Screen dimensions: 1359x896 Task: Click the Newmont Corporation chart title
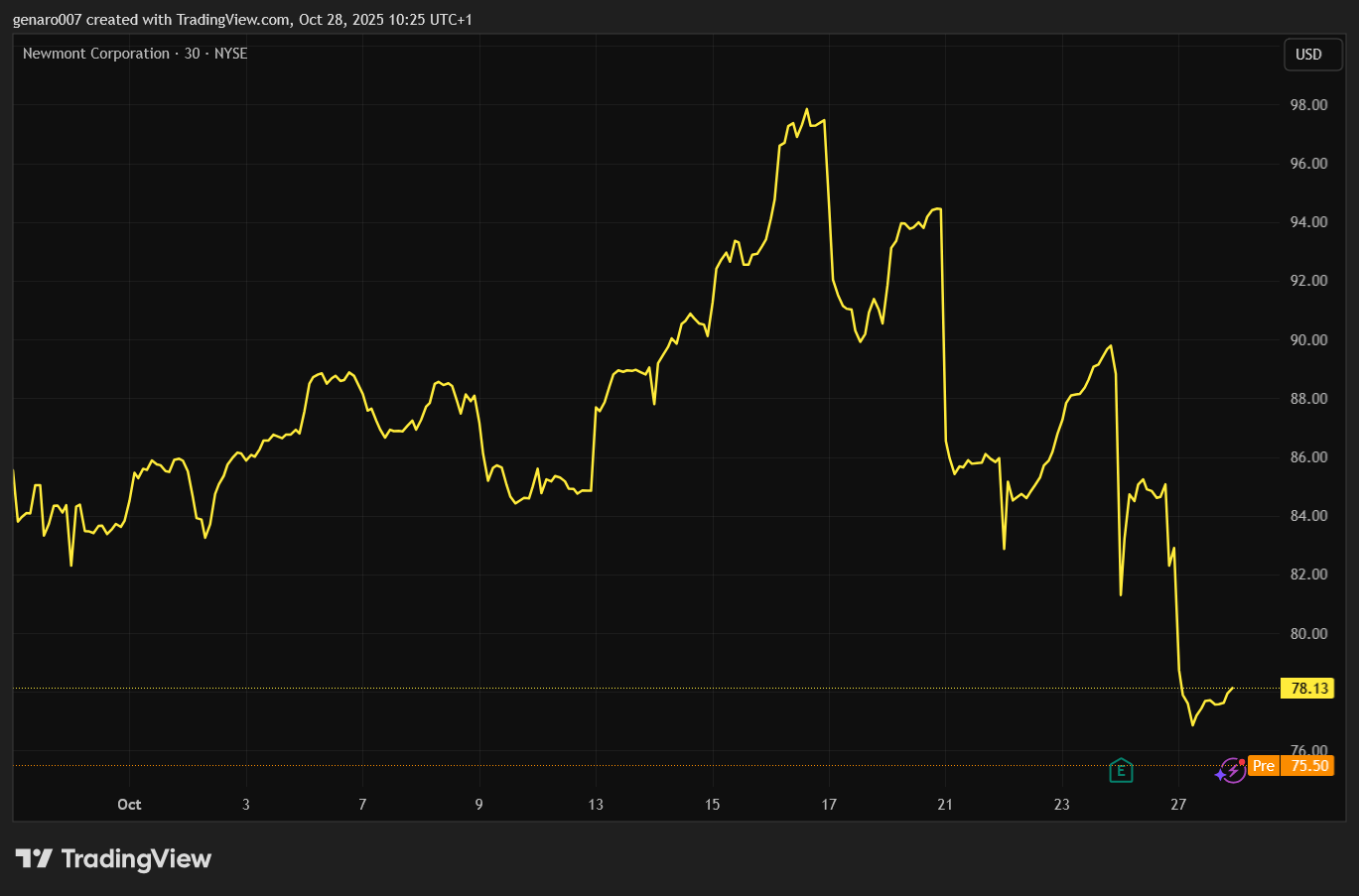point(135,54)
